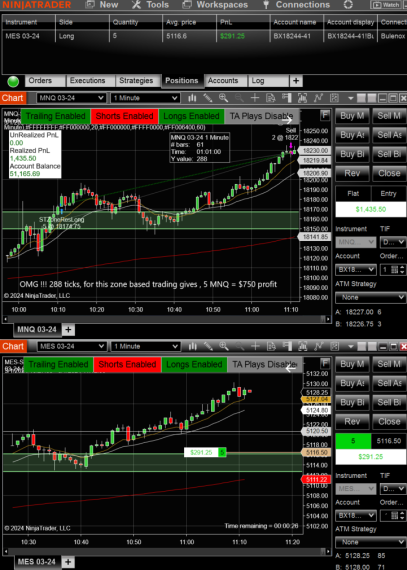Viewport: 407px width, 570px height.
Task: Open drawing tools pencil in MNQ chart toolbar
Action: [x=207, y=98]
